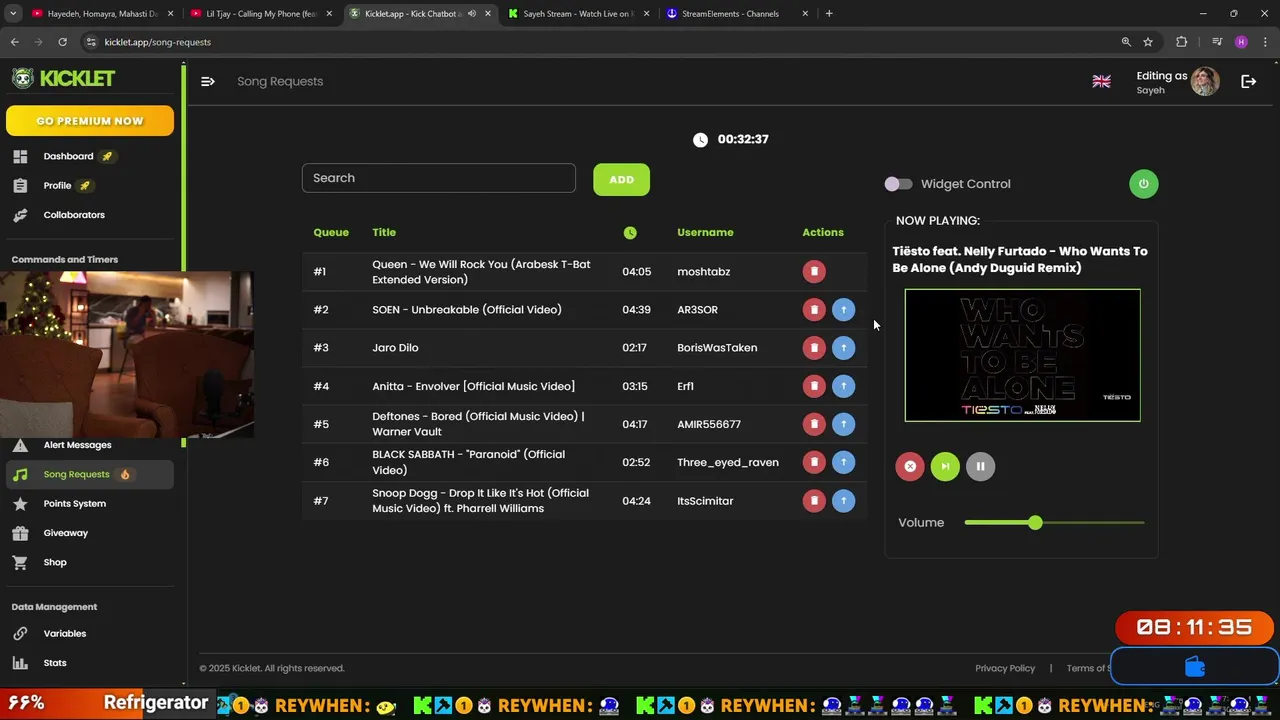
Task: Open Collaborators in the sidebar
Action: point(73,215)
